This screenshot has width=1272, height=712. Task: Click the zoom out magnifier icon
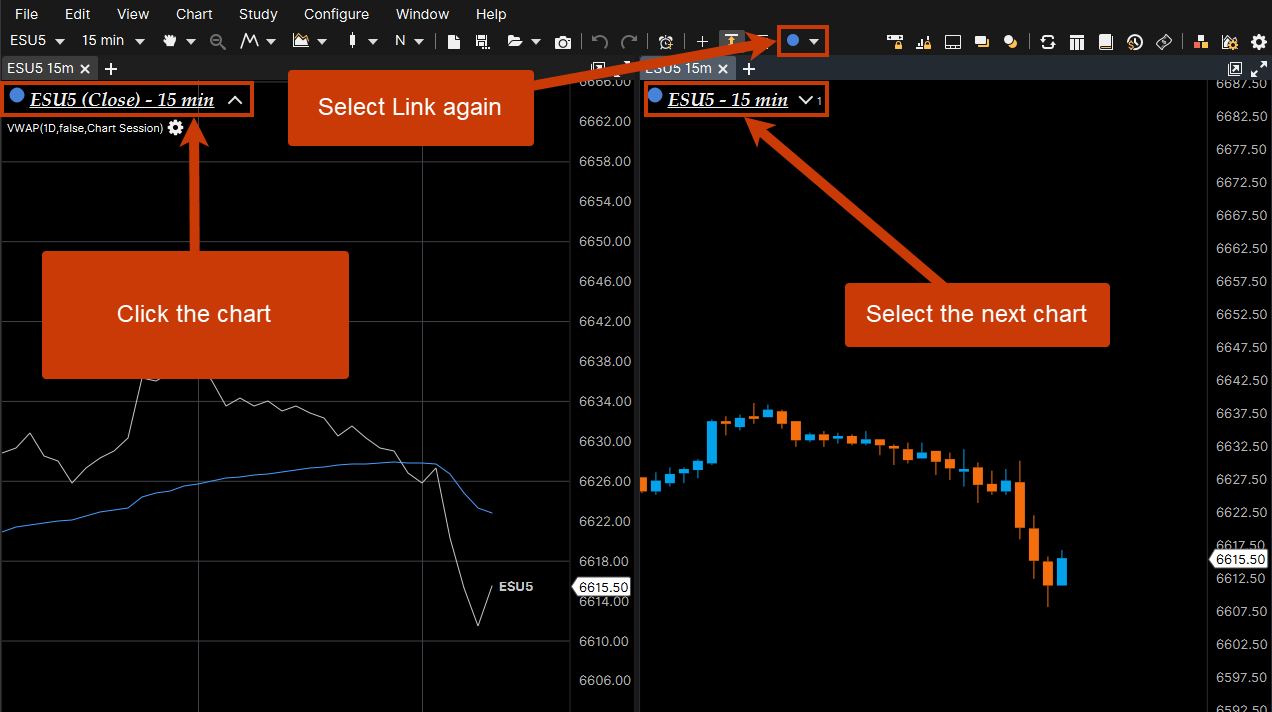[218, 41]
